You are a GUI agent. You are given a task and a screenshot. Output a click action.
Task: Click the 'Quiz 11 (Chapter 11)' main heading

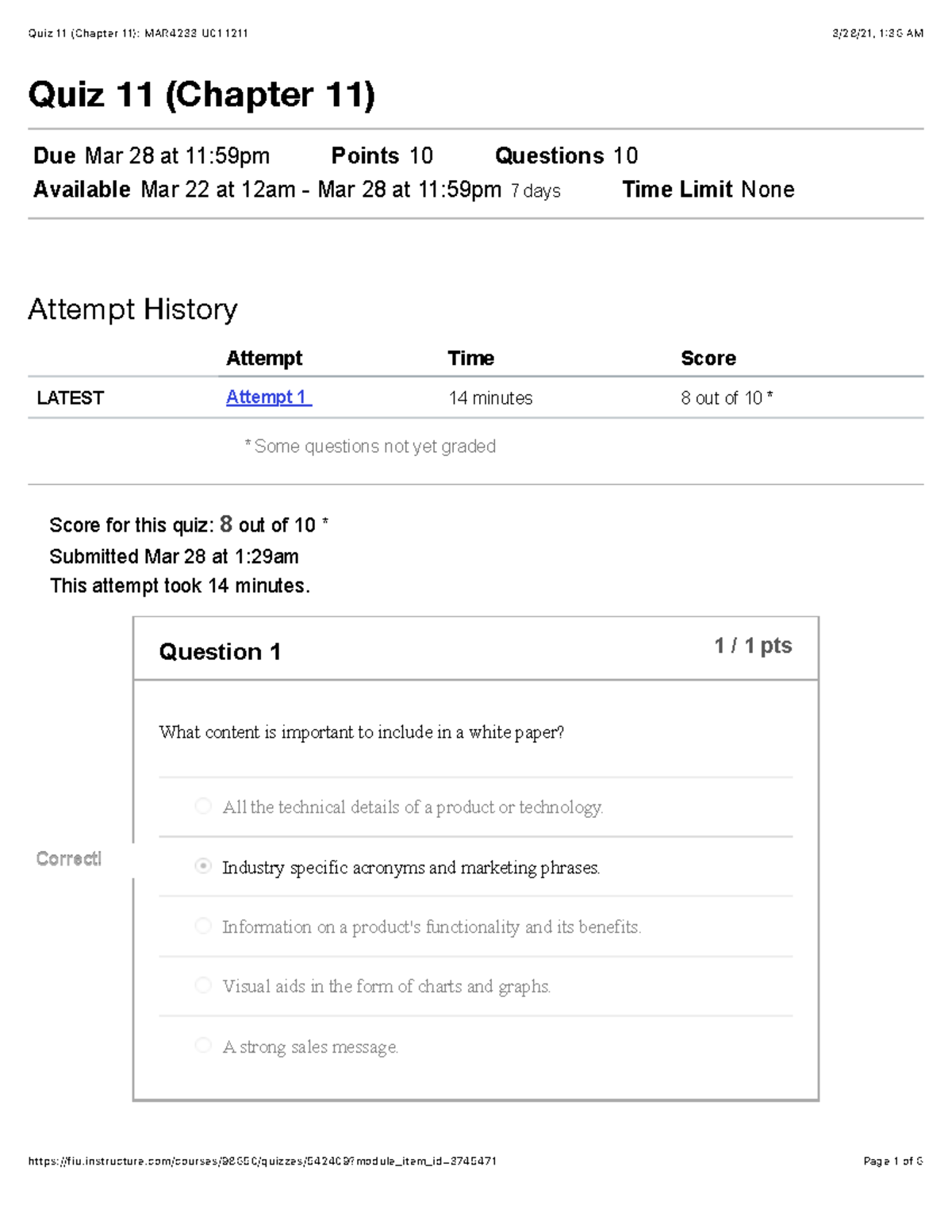[202, 95]
